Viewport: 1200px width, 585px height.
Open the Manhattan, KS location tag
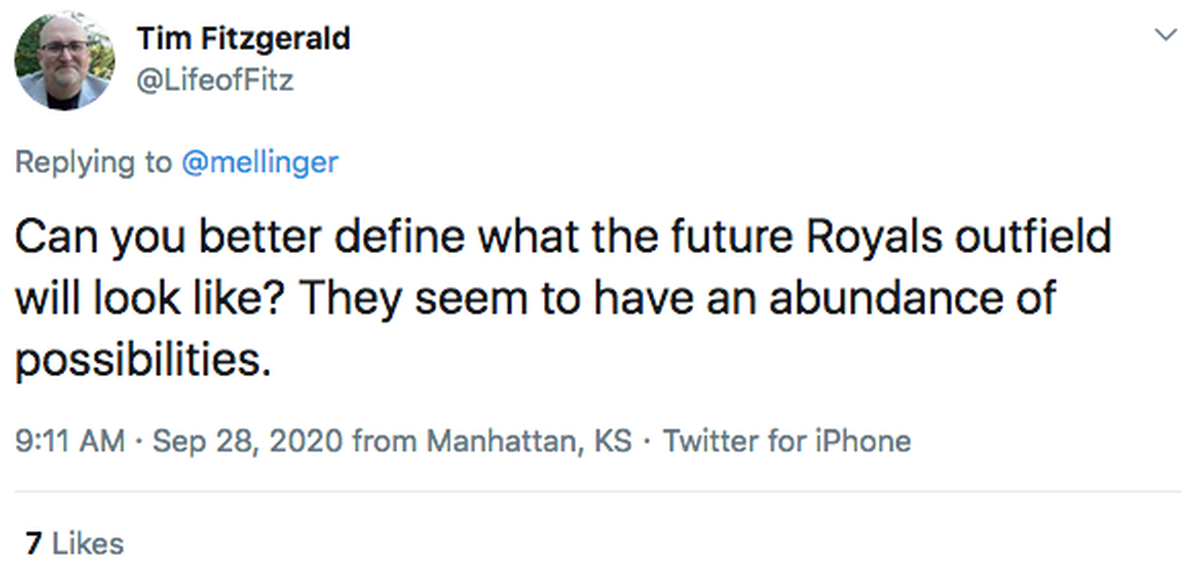point(530,440)
